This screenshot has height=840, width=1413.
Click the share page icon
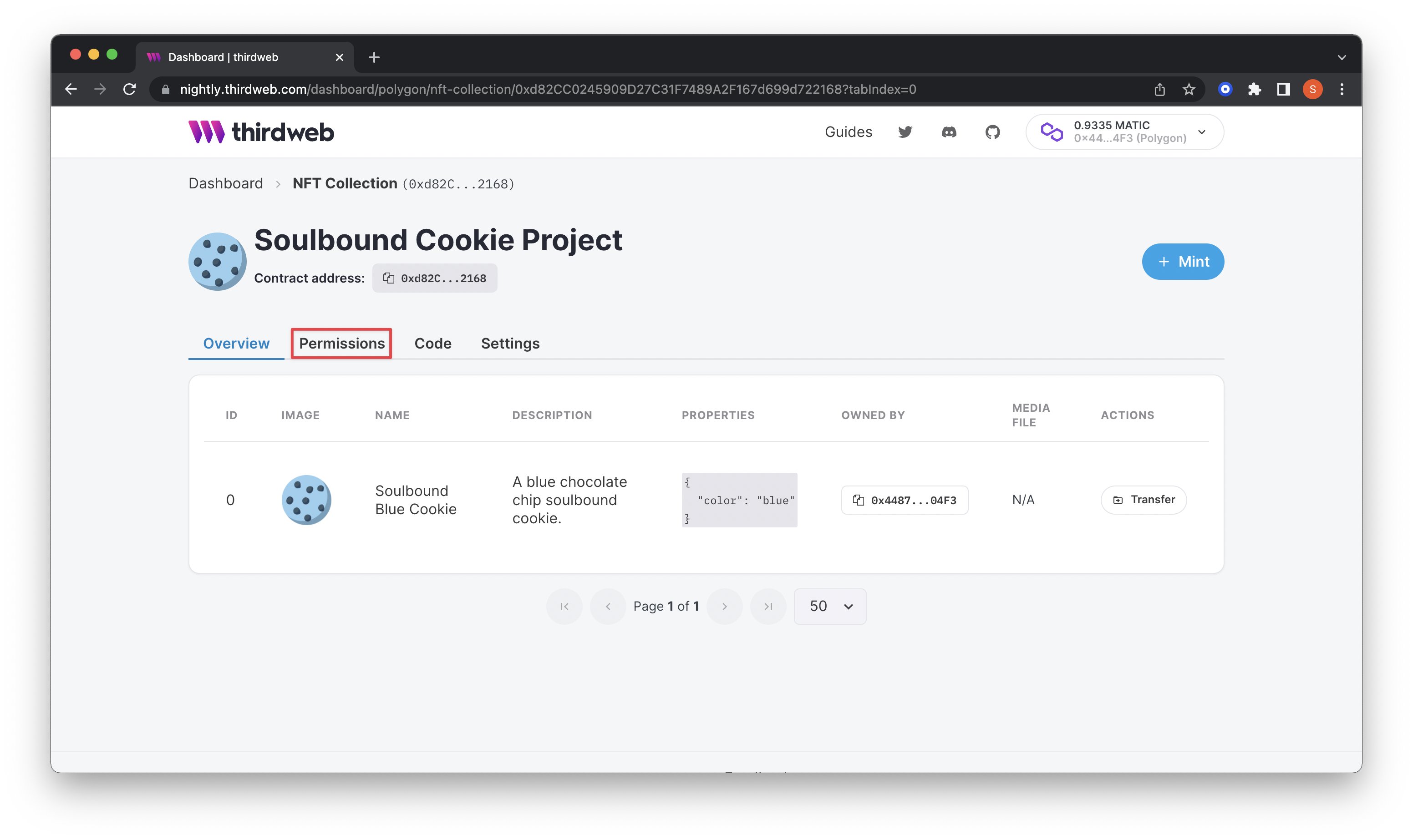1159,89
